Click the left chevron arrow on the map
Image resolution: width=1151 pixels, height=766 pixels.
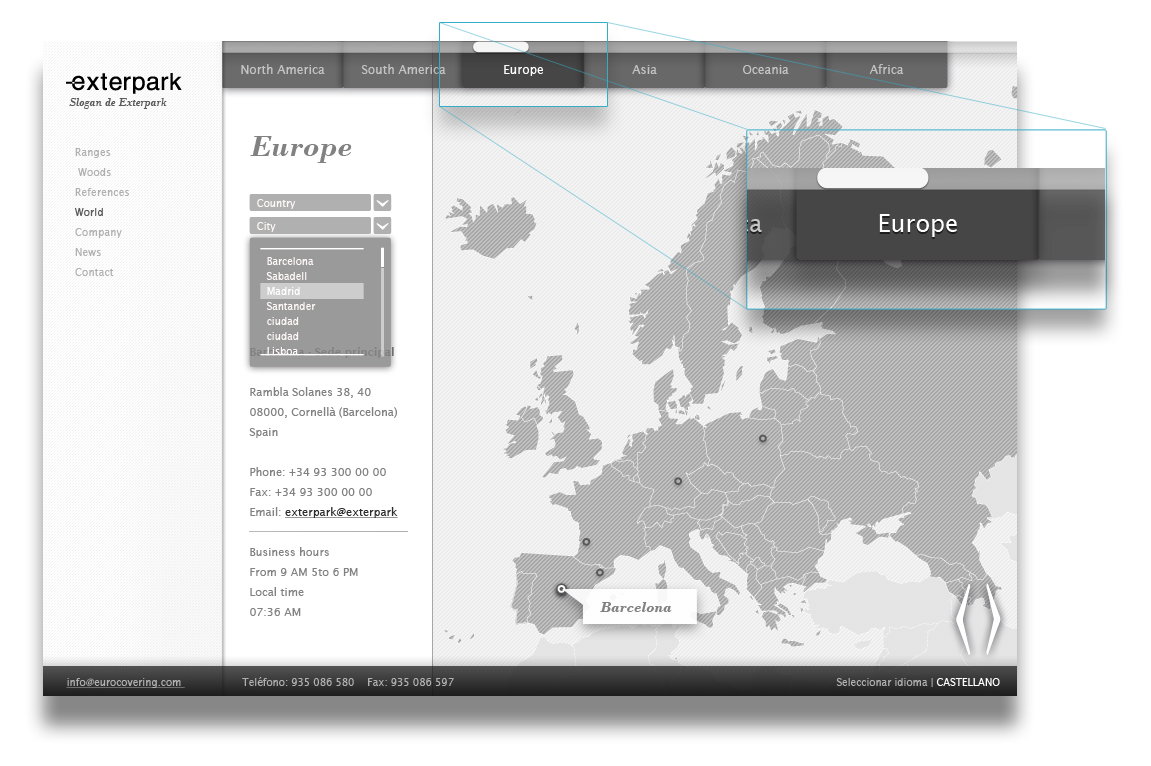click(x=962, y=619)
